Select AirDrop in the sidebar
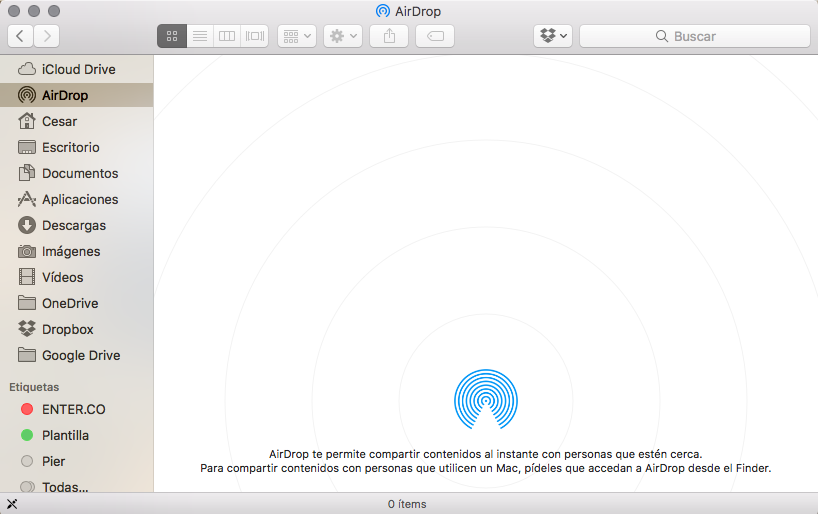The width and height of the screenshot is (818, 514). (x=77, y=95)
